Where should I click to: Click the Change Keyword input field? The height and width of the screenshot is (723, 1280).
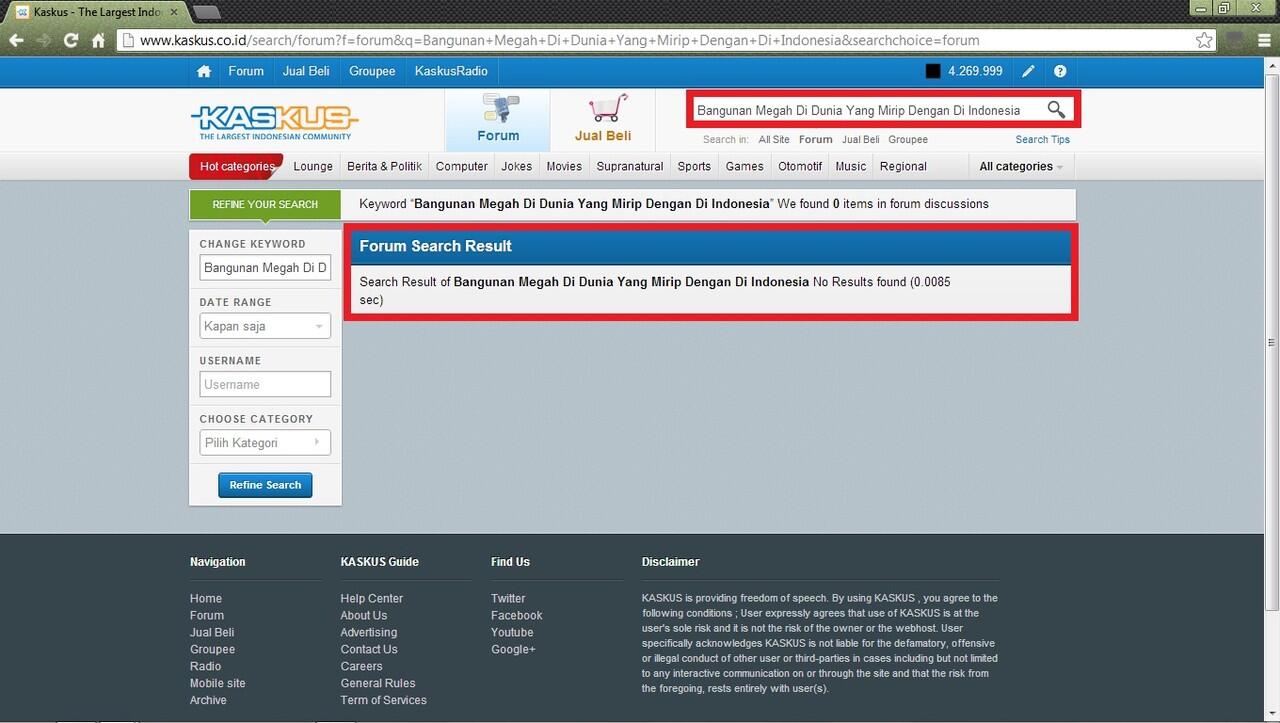click(265, 268)
